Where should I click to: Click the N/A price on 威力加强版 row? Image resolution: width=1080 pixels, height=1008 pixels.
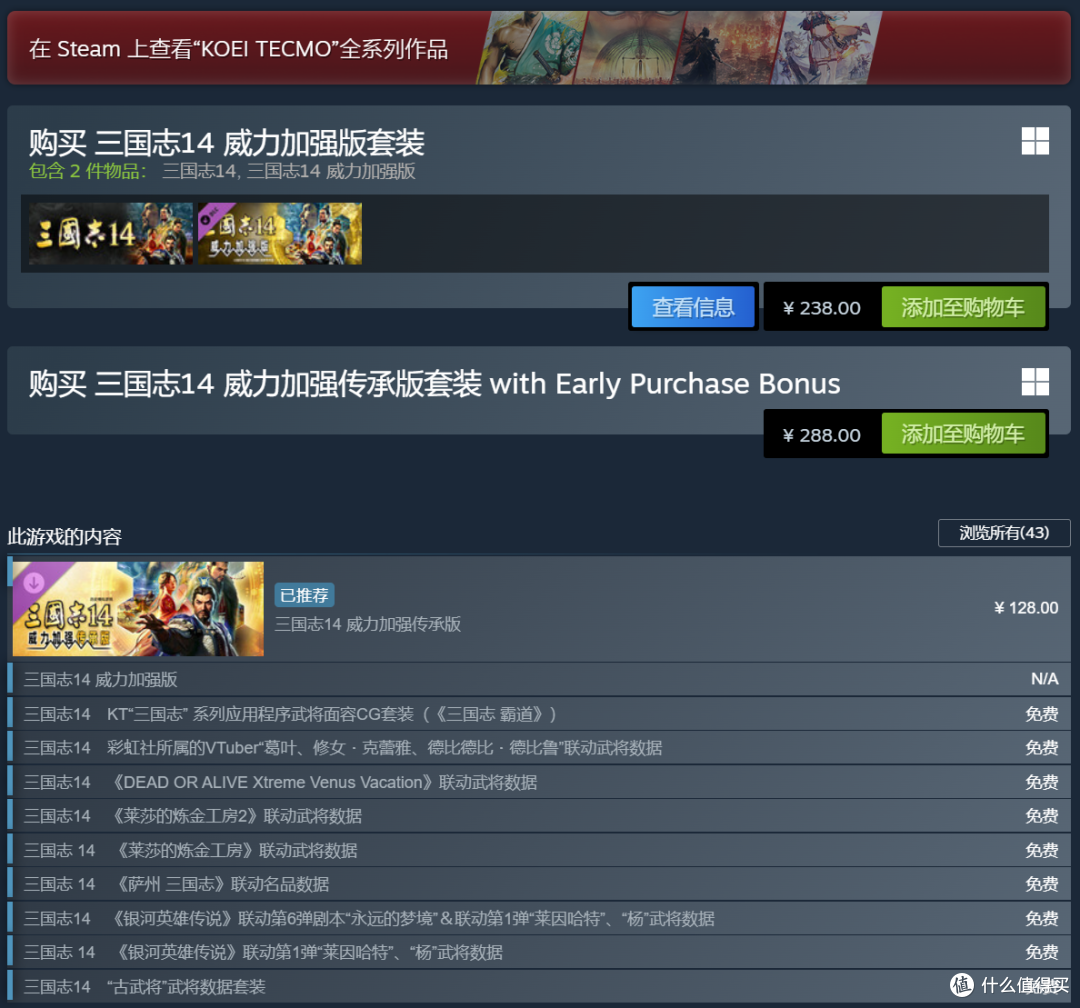tap(1044, 679)
